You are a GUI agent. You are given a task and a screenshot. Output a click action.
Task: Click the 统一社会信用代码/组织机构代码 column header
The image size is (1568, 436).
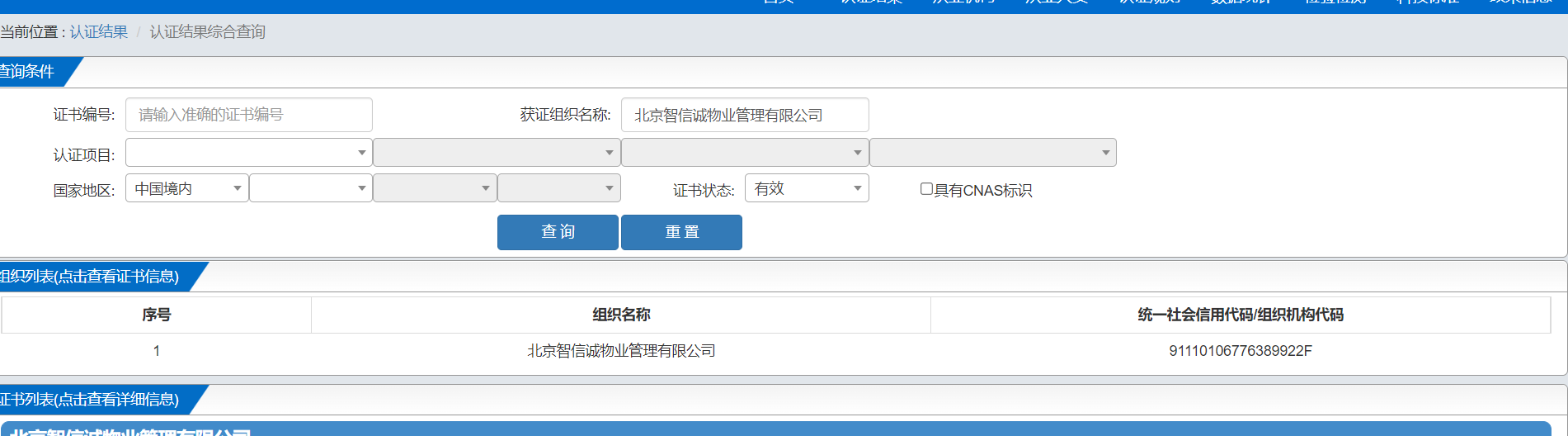pos(1241,315)
